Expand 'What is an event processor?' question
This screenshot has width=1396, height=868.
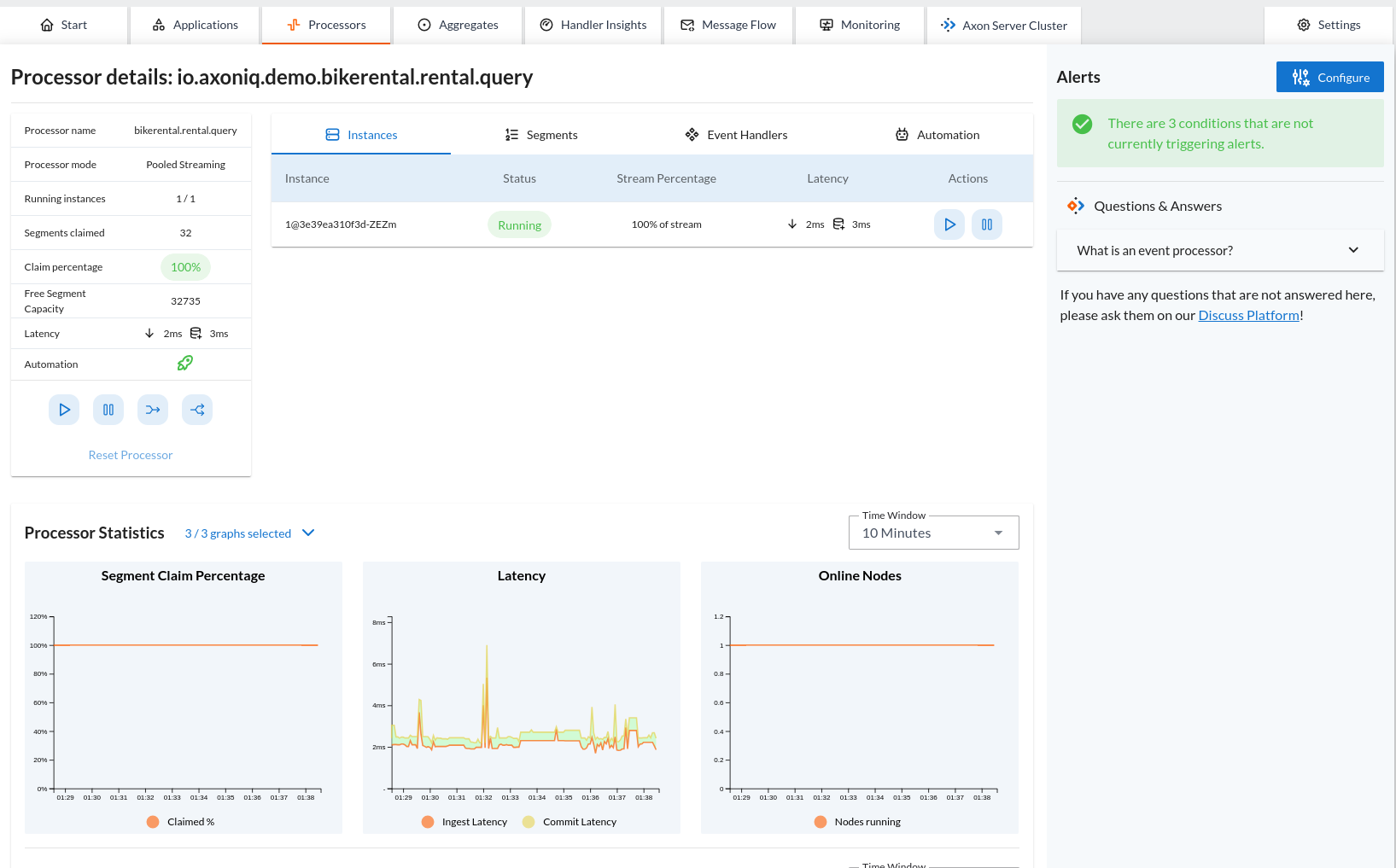tap(1220, 250)
